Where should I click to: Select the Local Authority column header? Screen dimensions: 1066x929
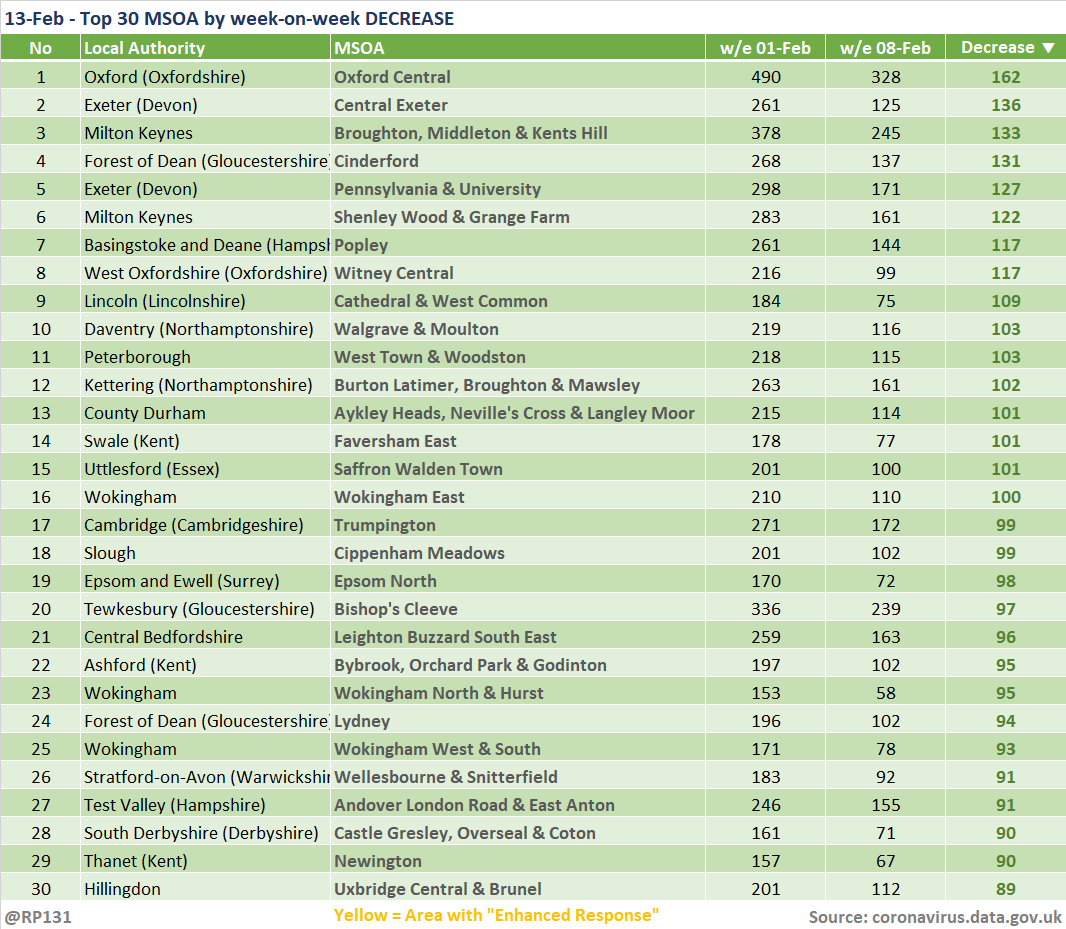205,48
